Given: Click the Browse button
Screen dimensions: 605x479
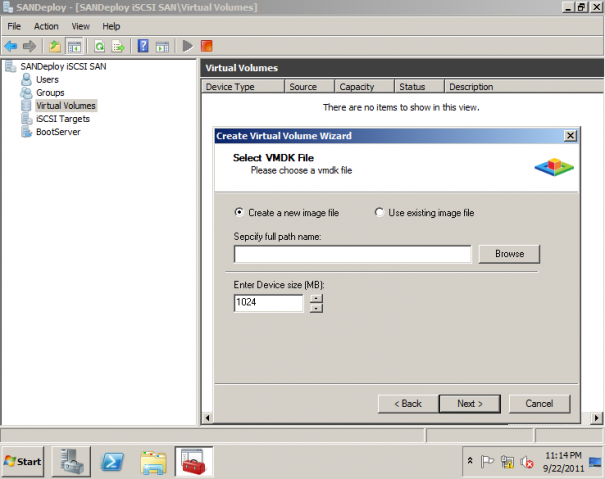Looking at the screenshot, I should [509, 254].
